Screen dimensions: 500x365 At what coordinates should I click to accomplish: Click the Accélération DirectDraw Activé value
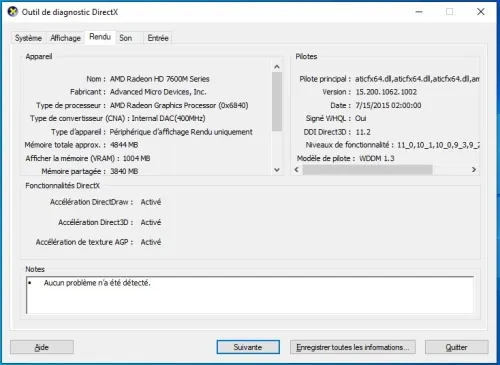(151, 202)
